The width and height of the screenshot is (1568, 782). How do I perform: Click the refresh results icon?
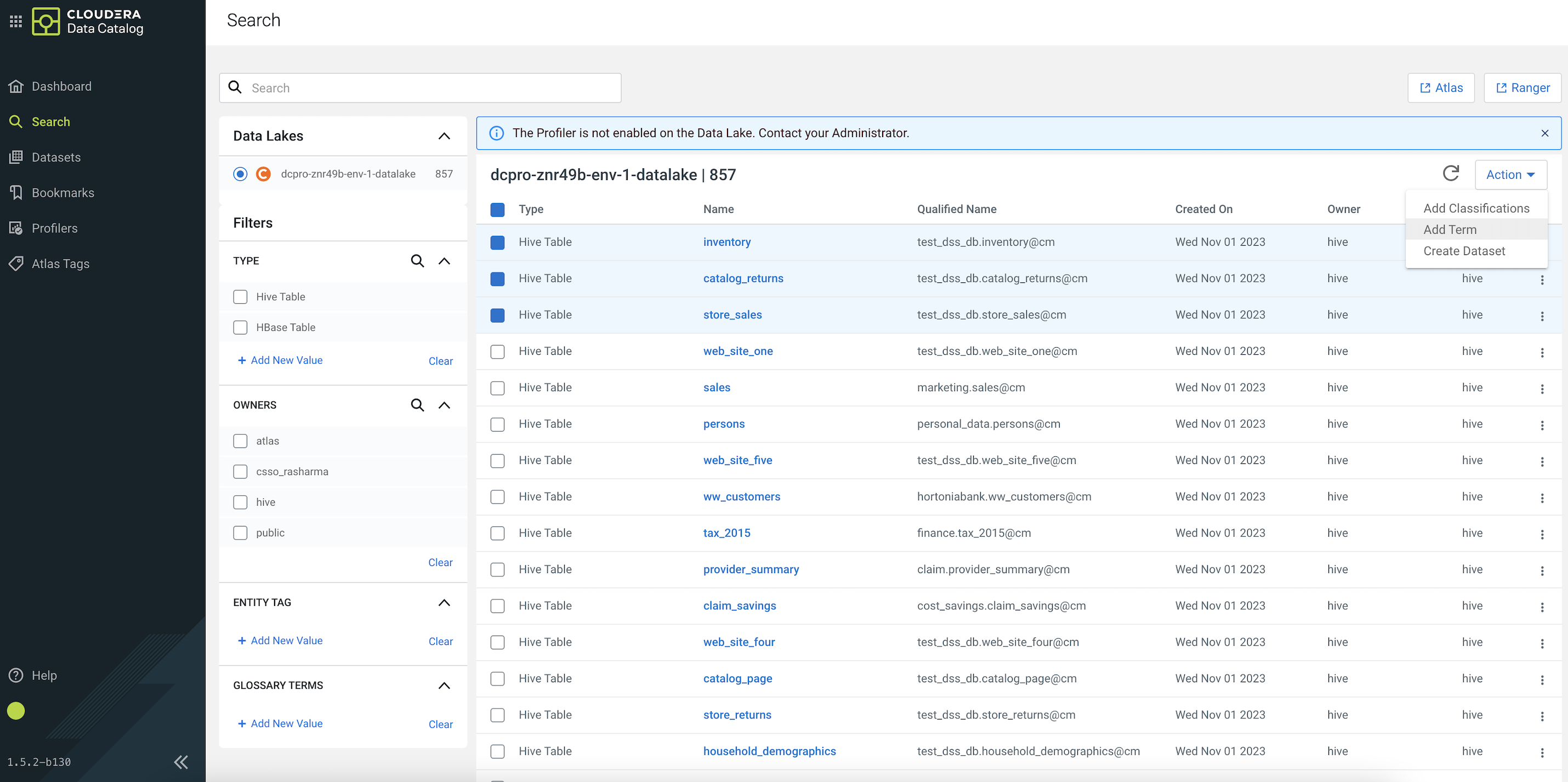coord(1451,174)
